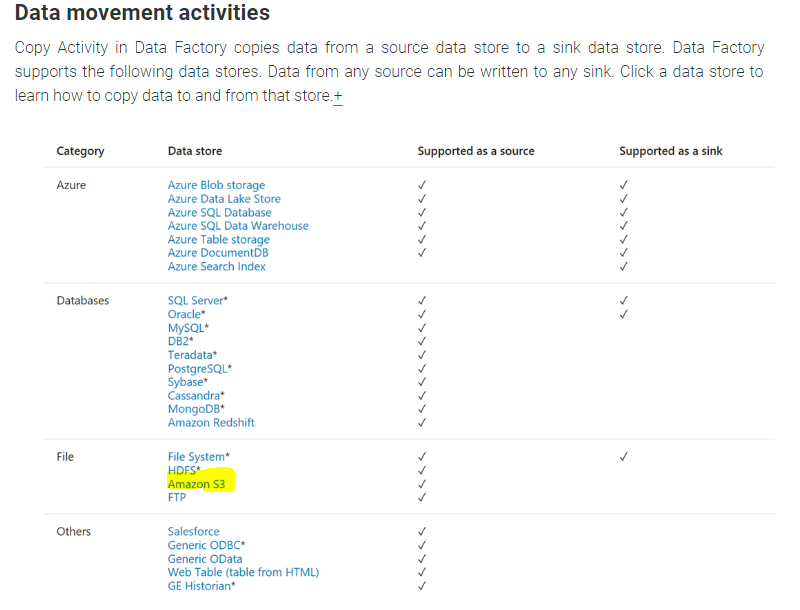The width and height of the screenshot is (800, 610).
Task: Open the File System link
Action: (x=198, y=456)
